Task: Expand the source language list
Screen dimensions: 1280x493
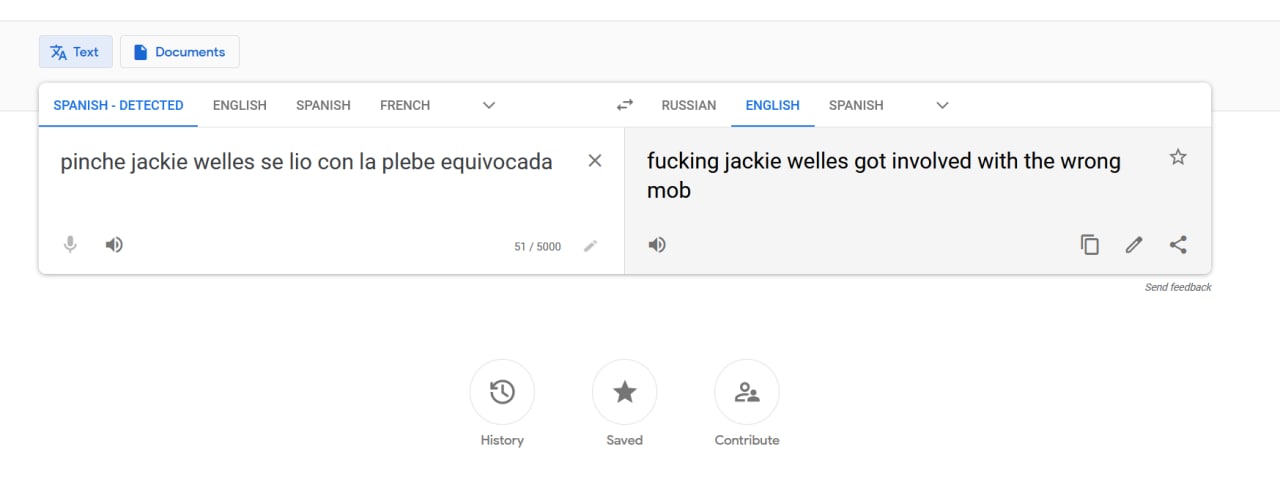Action: [x=489, y=105]
